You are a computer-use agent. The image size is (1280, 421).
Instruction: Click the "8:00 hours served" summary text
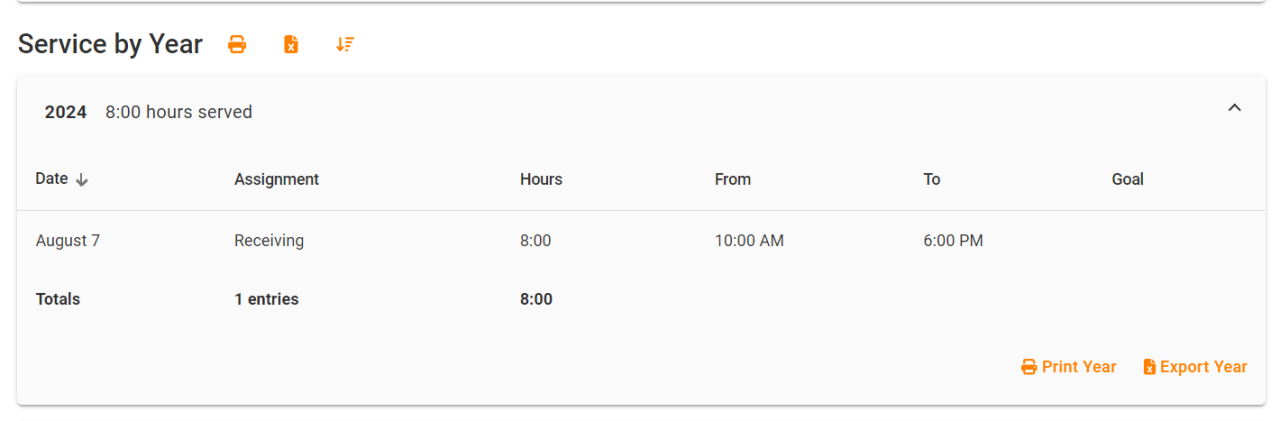pyautogui.click(x=179, y=112)
